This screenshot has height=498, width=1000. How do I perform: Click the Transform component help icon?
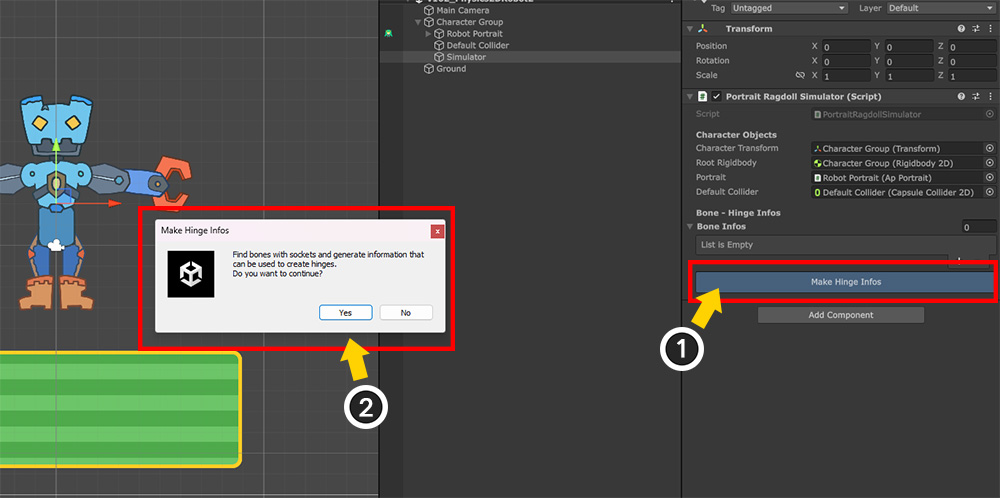coord(961,29)
